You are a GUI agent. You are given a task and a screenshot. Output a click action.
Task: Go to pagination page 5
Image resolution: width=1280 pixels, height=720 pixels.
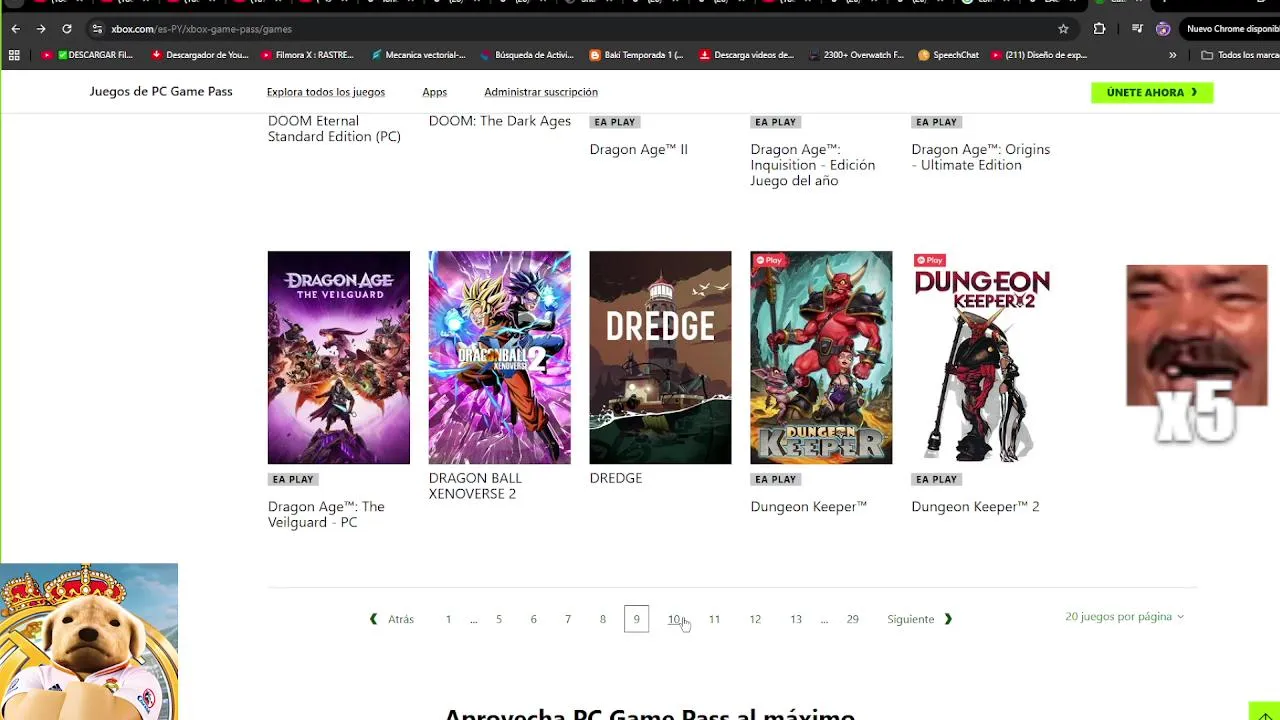tap(499, 619)
